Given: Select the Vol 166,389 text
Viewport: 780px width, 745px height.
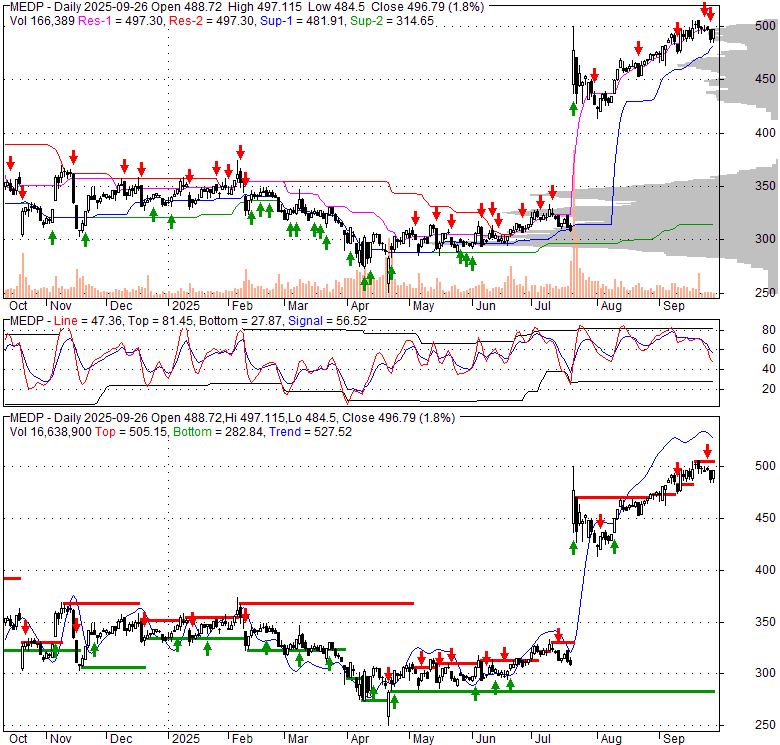Looking at the screenshot, I should tap(42, 21).
